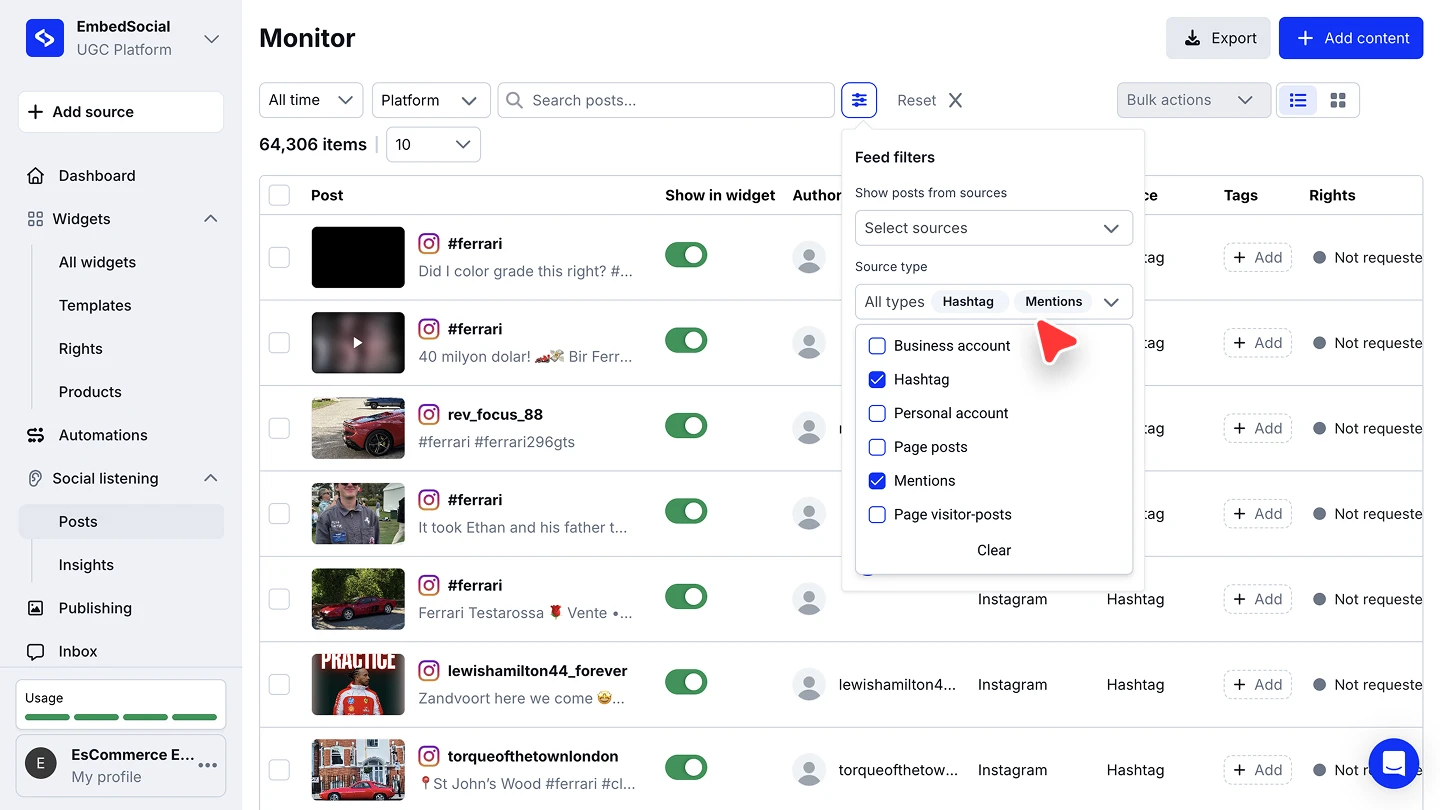Click Reset filters text
Screen dimensions: 1440x810
coord(916,100)
